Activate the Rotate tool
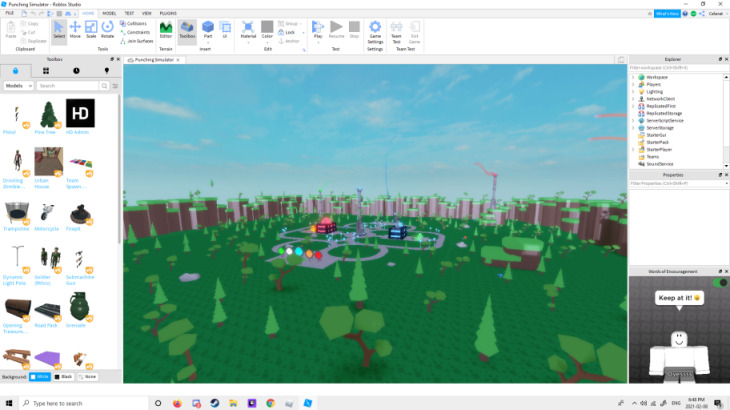 (x=108, y=30)
